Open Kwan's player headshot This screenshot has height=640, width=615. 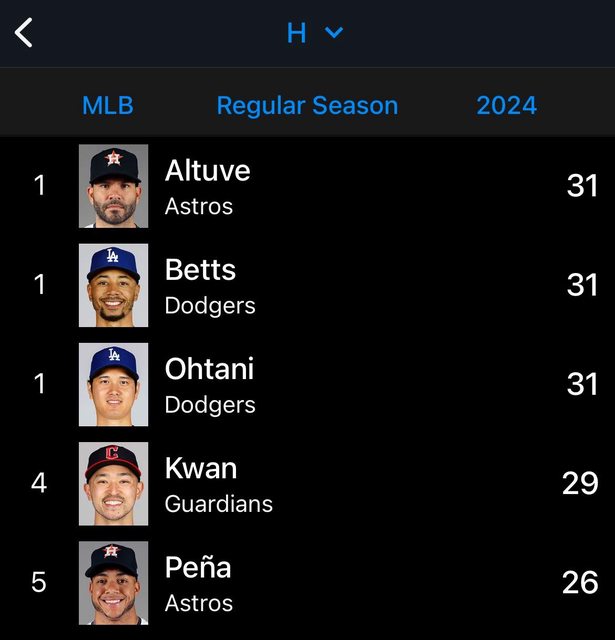click(x=113, y=483)
